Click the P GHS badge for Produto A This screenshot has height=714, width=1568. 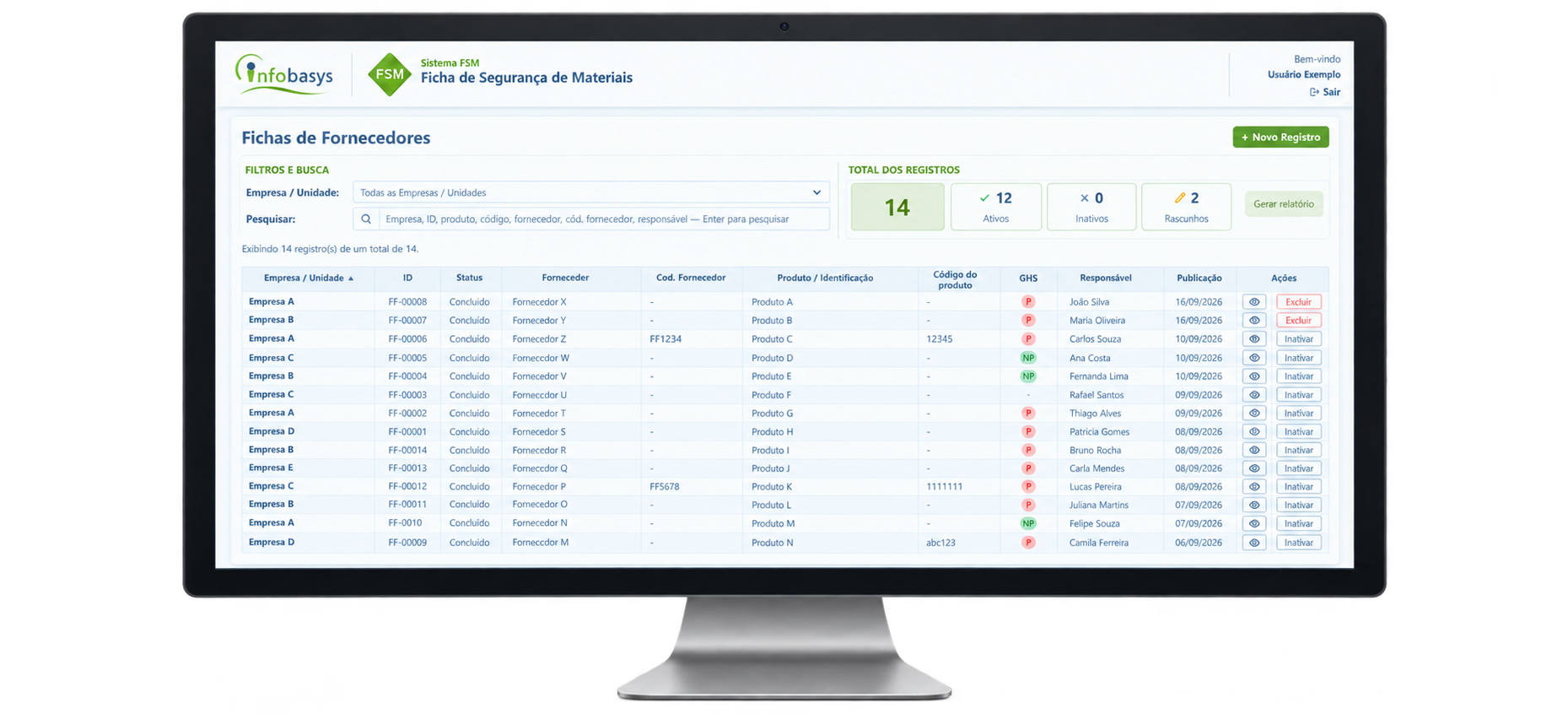pos(1028,302)
